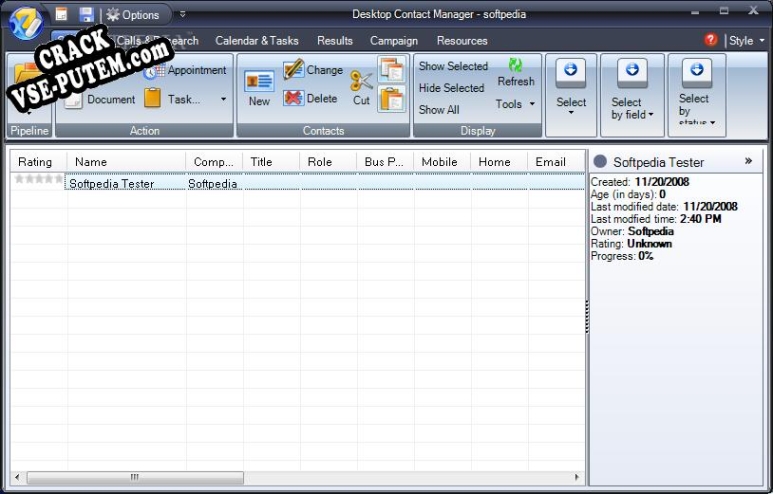The height and width of the screenshot is (494, 773).
Task: Click the New contact card icon
Action: (x=259, y=88)
